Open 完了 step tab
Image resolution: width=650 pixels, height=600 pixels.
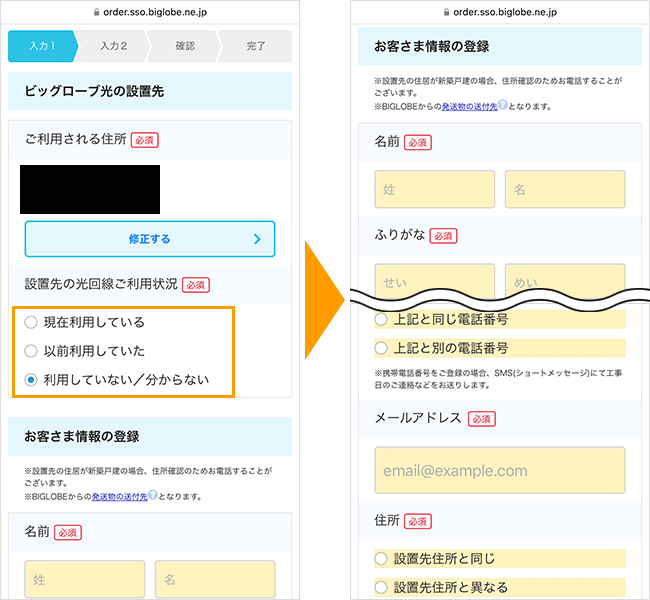pos(256,46)
